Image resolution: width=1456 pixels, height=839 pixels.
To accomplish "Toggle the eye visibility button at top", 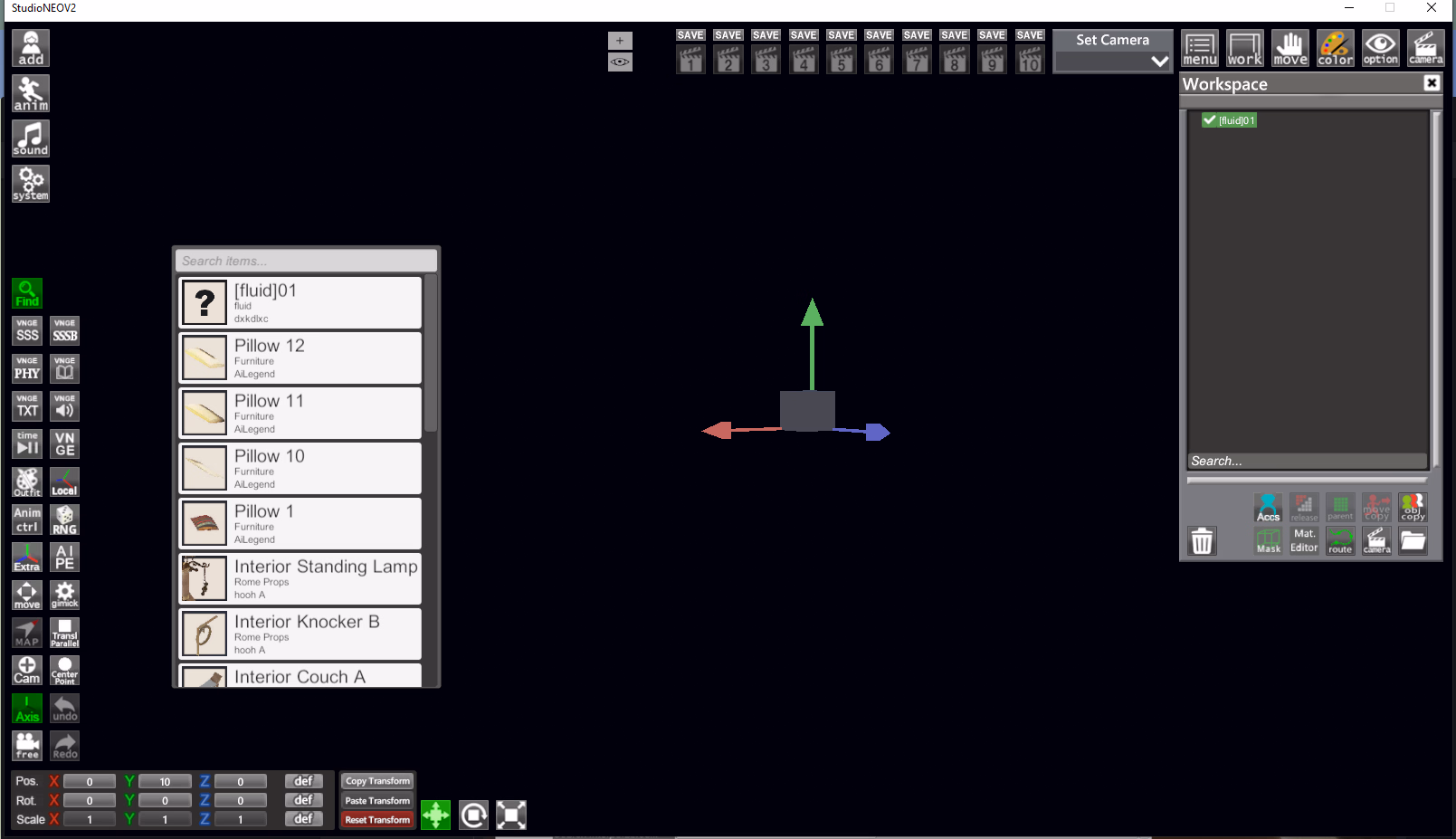I will 620,62.
